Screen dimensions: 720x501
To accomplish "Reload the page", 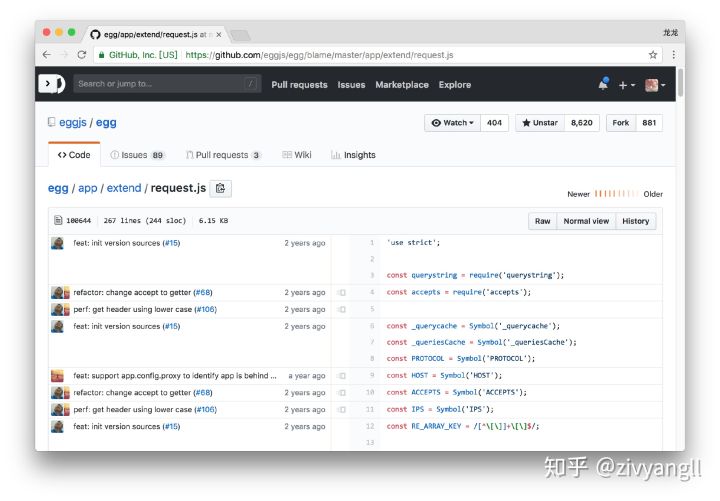I will point(82,55).
